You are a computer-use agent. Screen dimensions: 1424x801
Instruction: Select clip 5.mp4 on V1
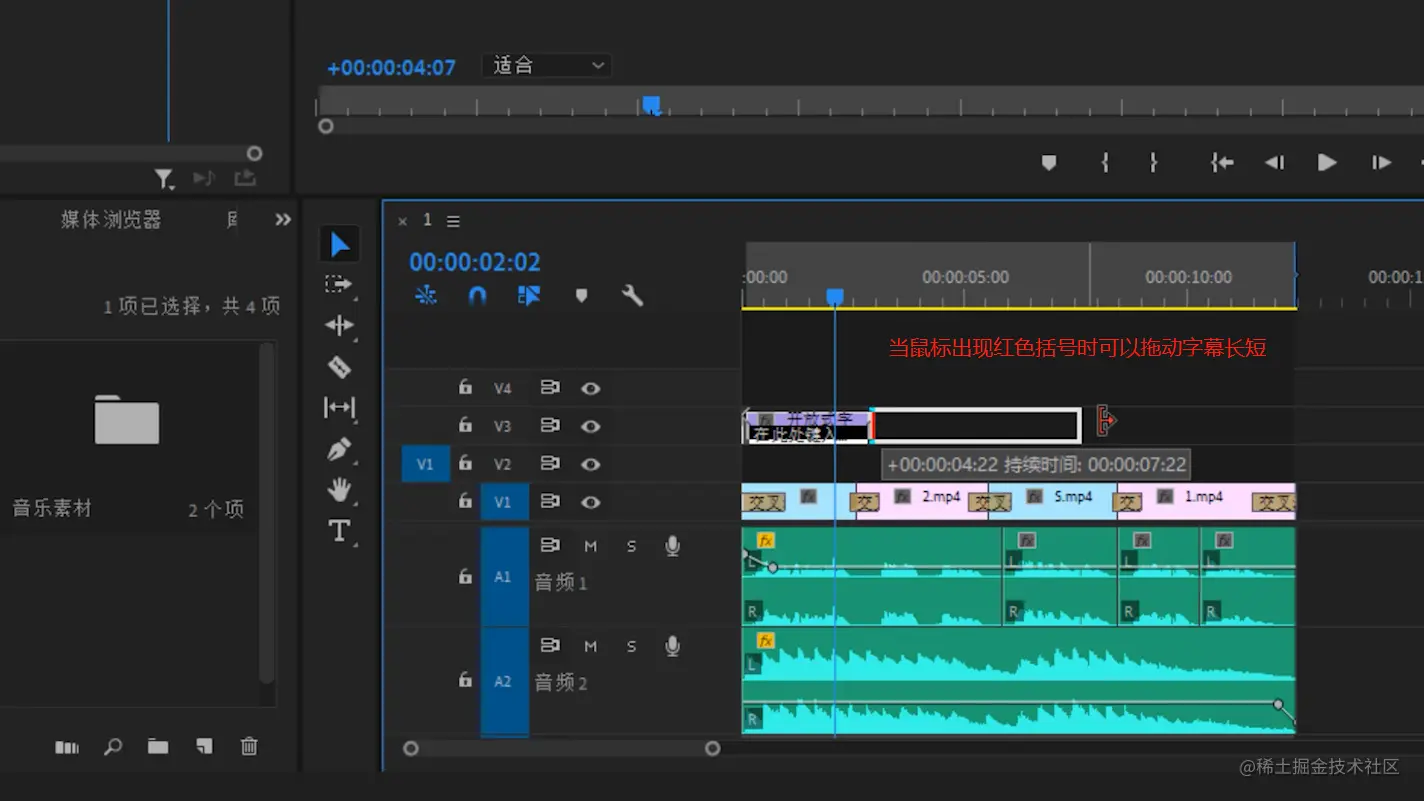click(1053, 501)
